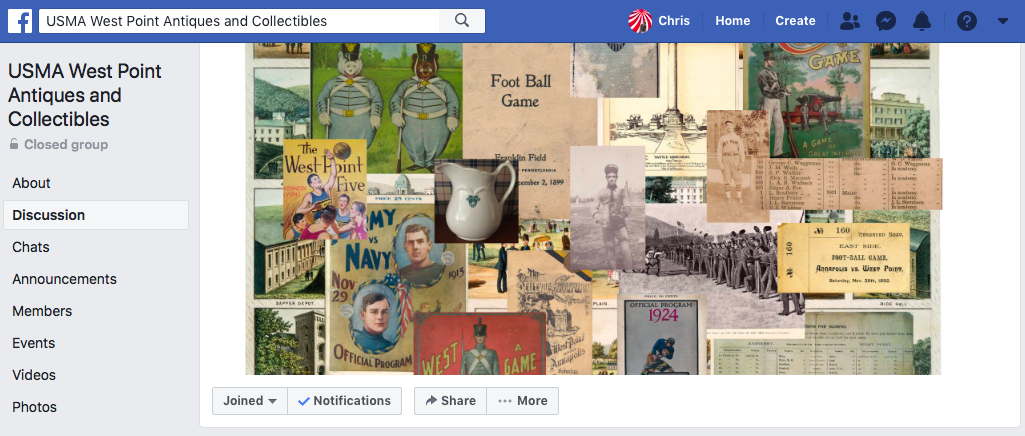
Task: Focus the Facebook search field
Action: click(x=239, y=21)
